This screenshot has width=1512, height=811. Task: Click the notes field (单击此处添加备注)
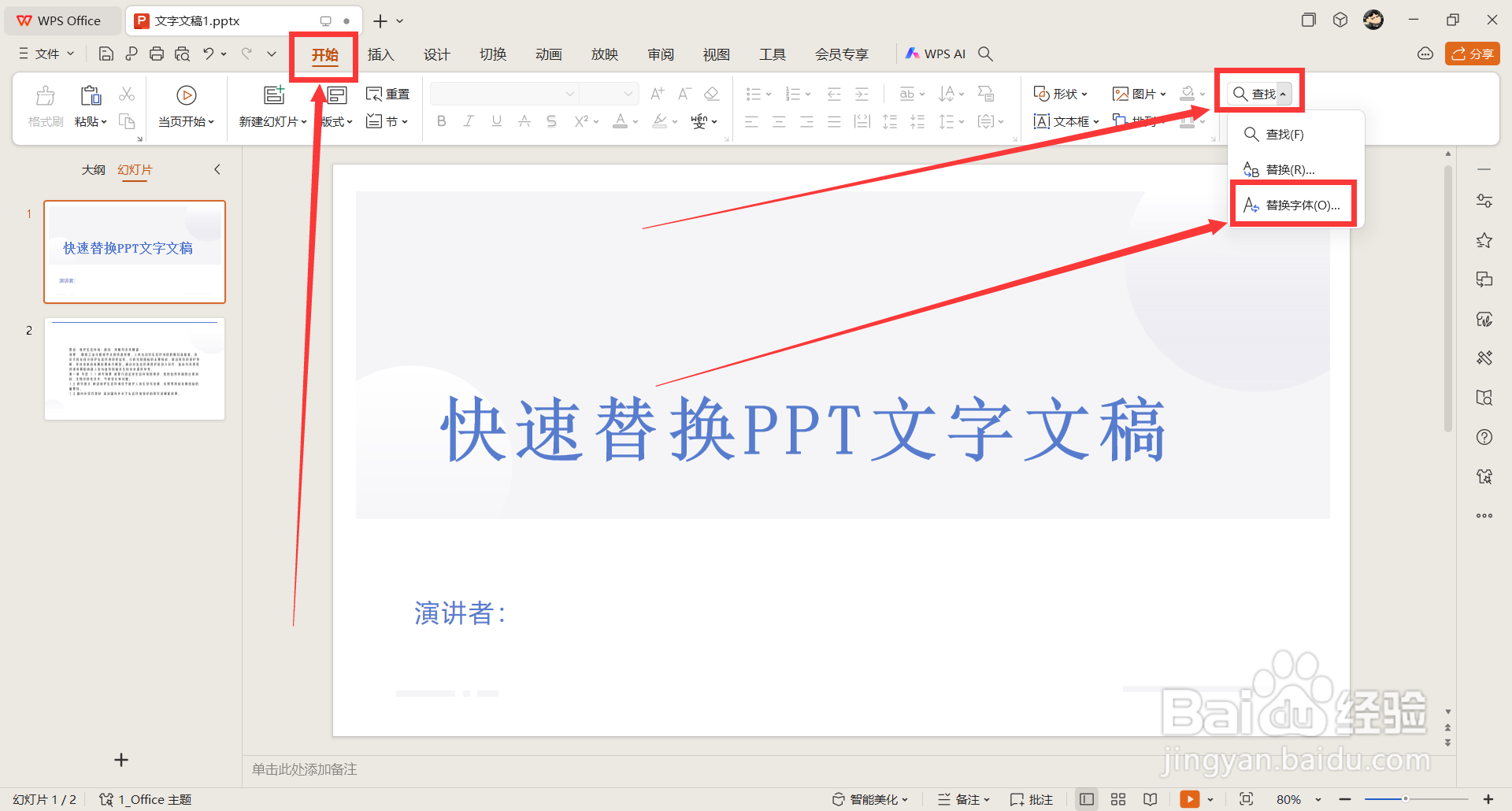(x=304, y=769)
